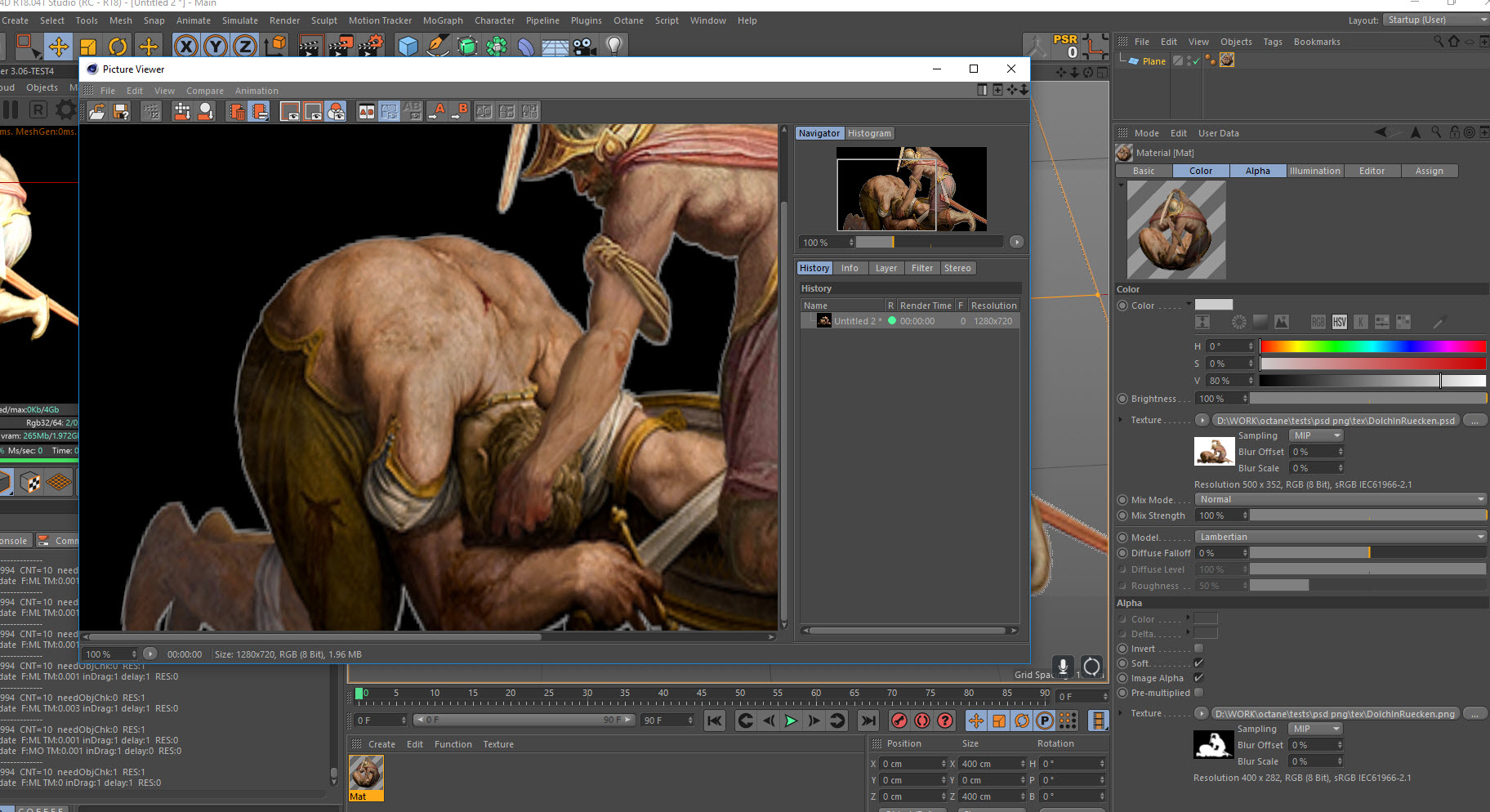Switch to the Layer tab in Picture Viewer
The width and height of the screenshot is (1490, 812).
point(886,268)
